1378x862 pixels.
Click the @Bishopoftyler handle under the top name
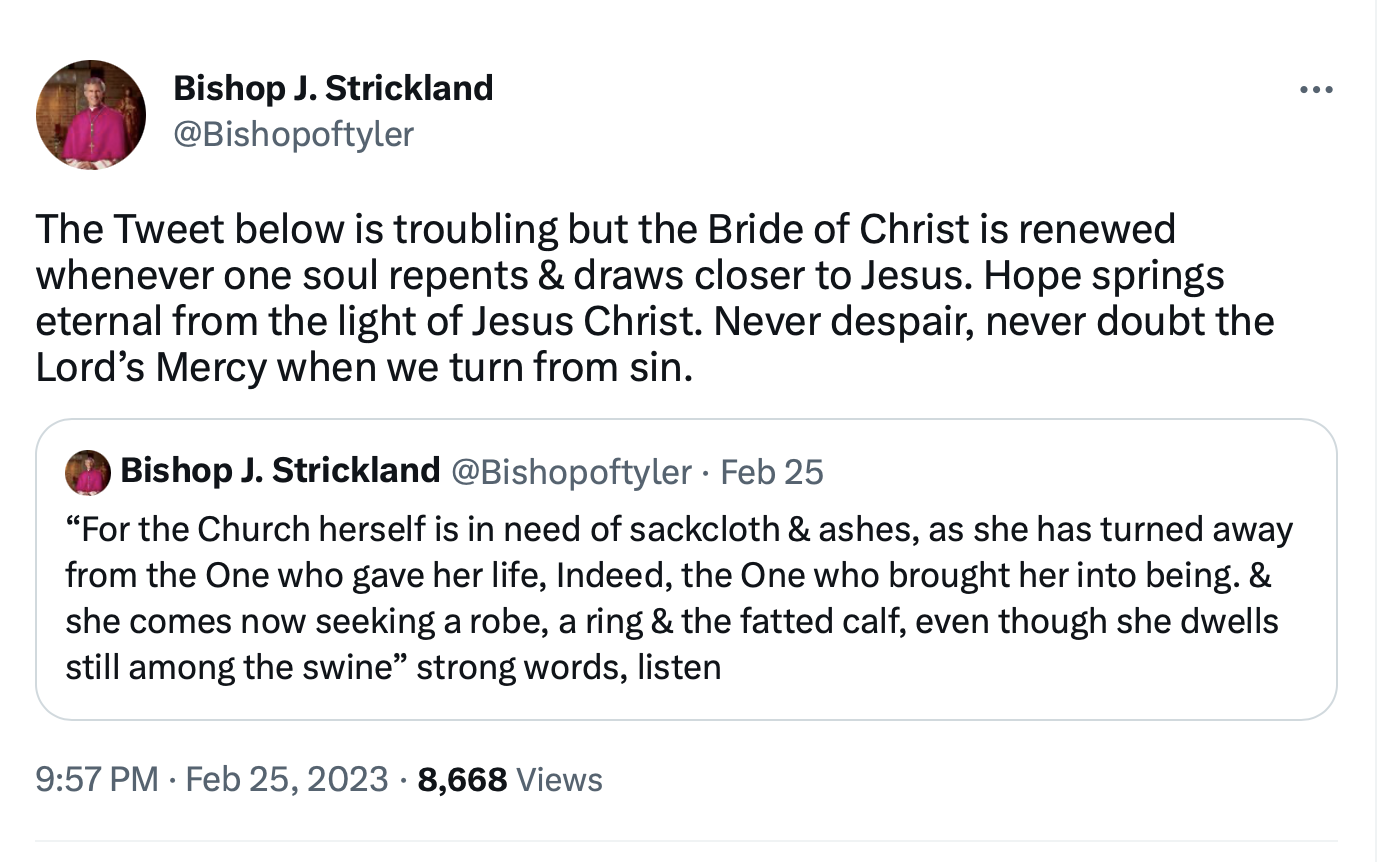pos(293,134)
